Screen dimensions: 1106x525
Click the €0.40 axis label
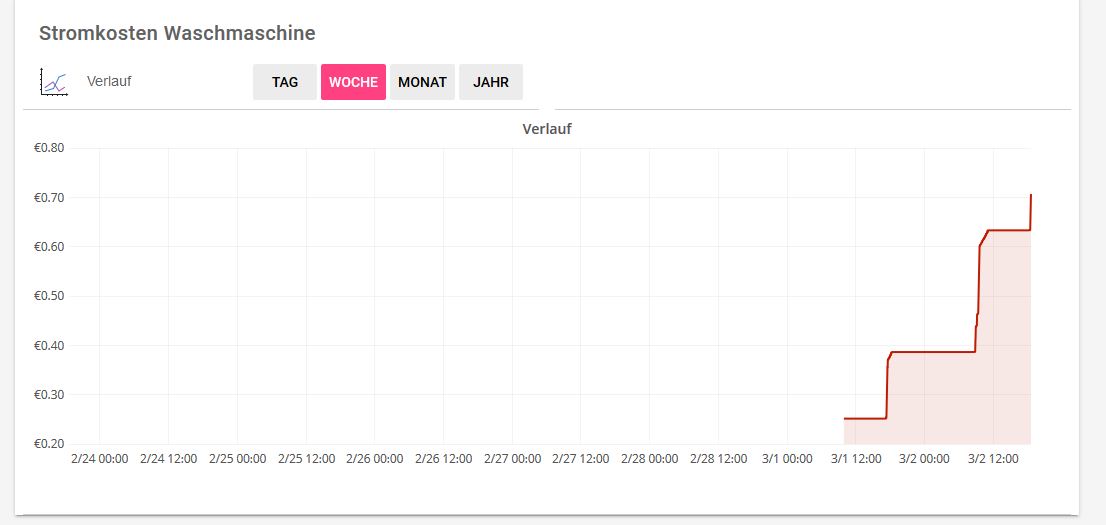(49, 345)
